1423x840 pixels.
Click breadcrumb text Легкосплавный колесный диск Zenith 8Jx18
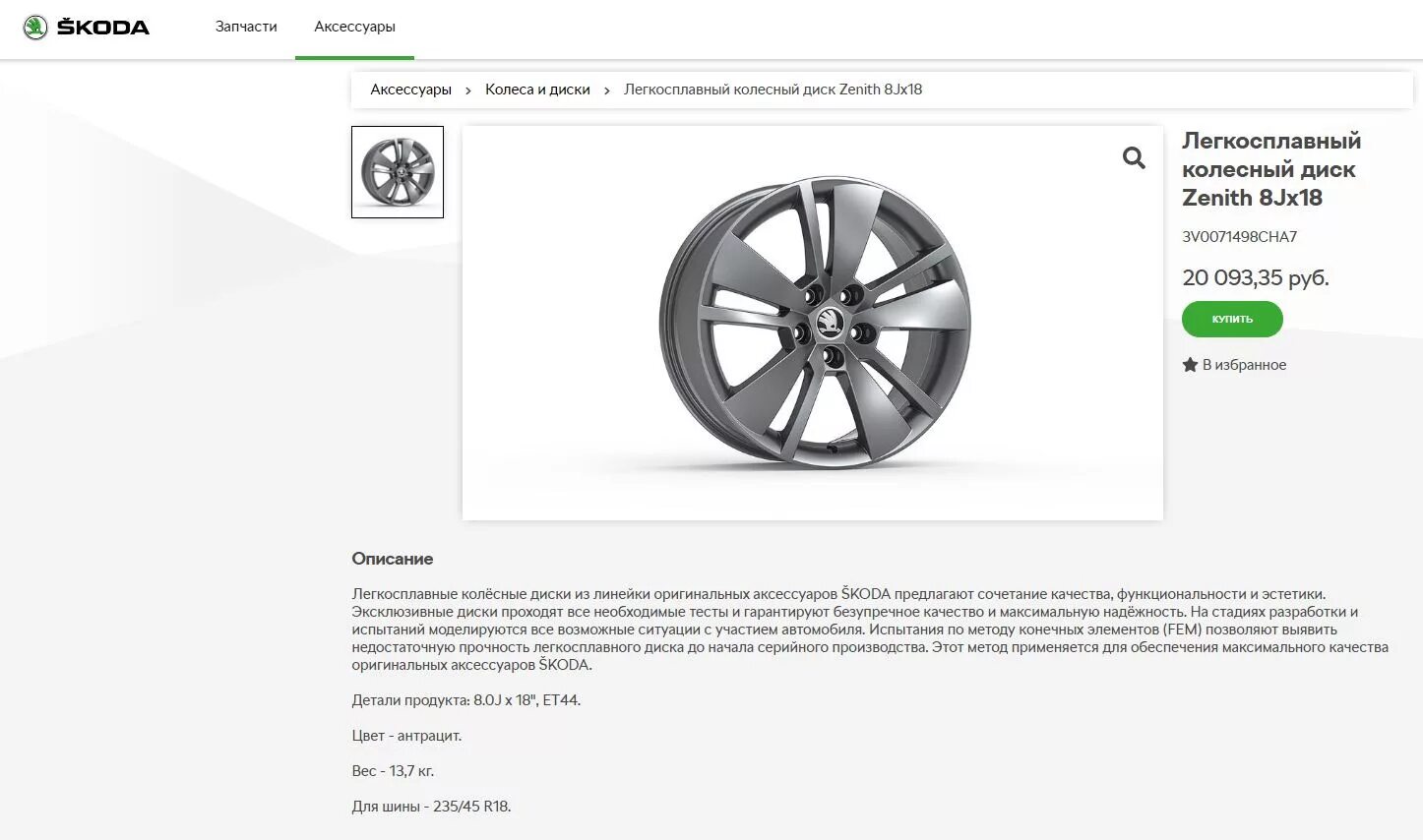pyautogui.click(x=773, y=90)
